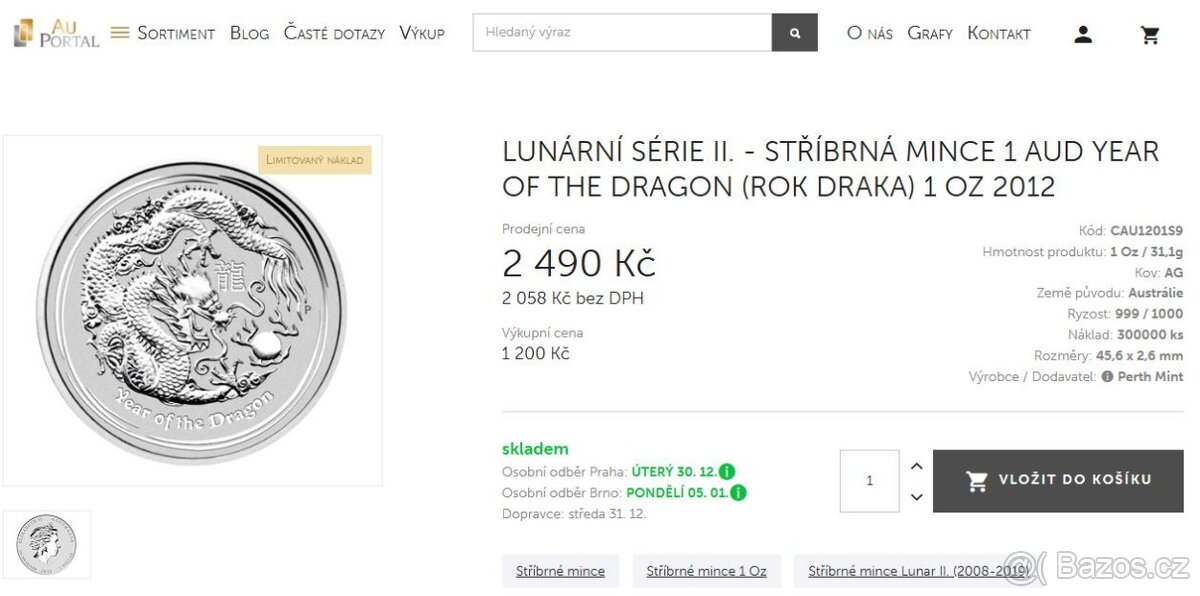
Task: Click the small coin obverse thumbnail
Action: 47,543
